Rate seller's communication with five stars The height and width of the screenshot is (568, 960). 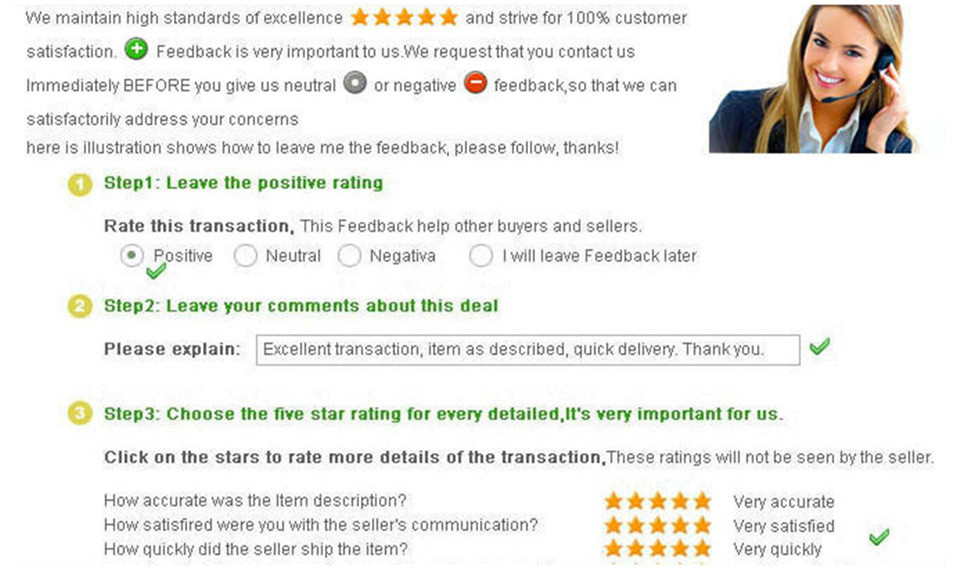coord(701,525)
